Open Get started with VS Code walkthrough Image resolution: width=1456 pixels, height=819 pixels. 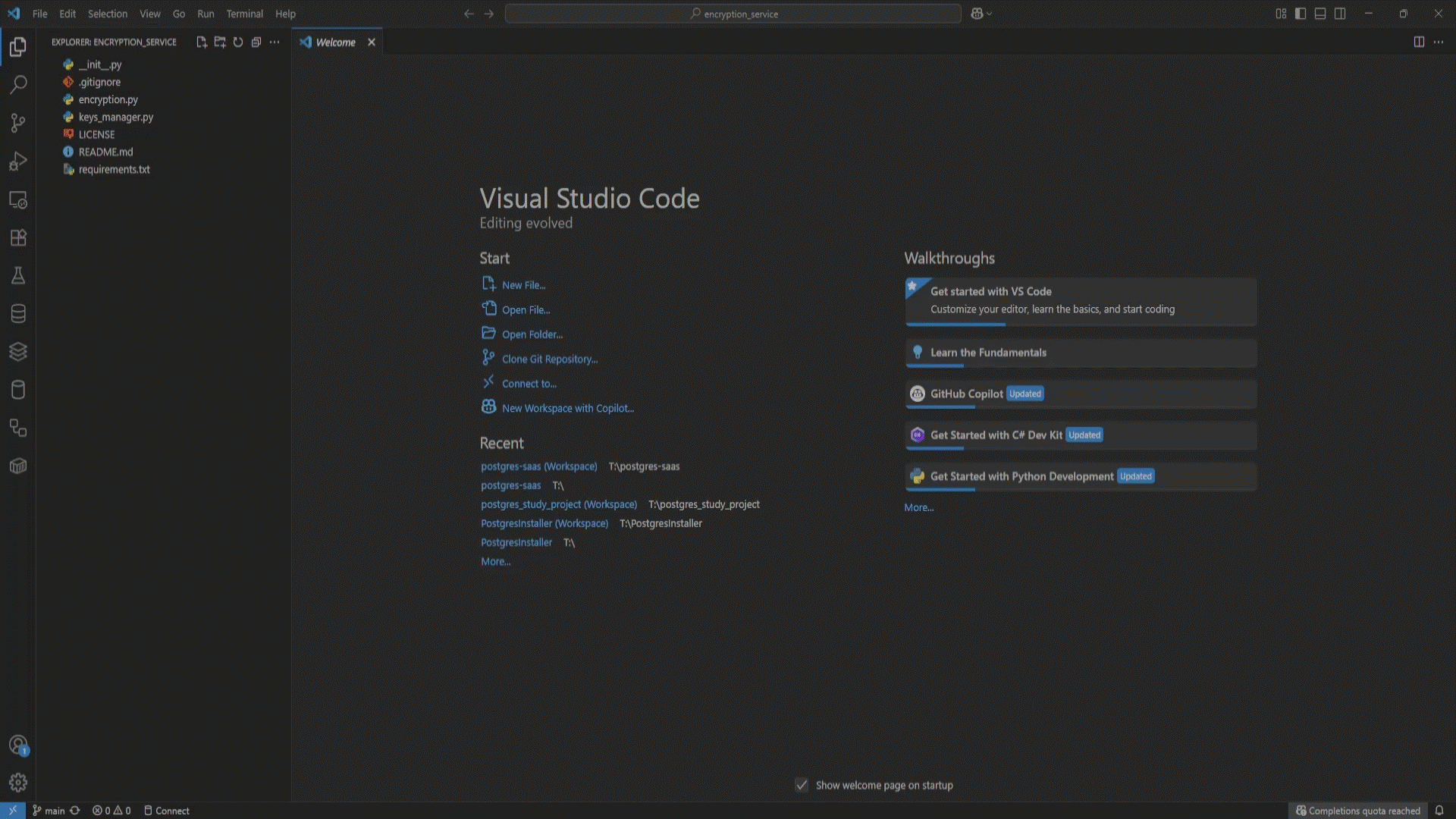(x=1081, y=302)
